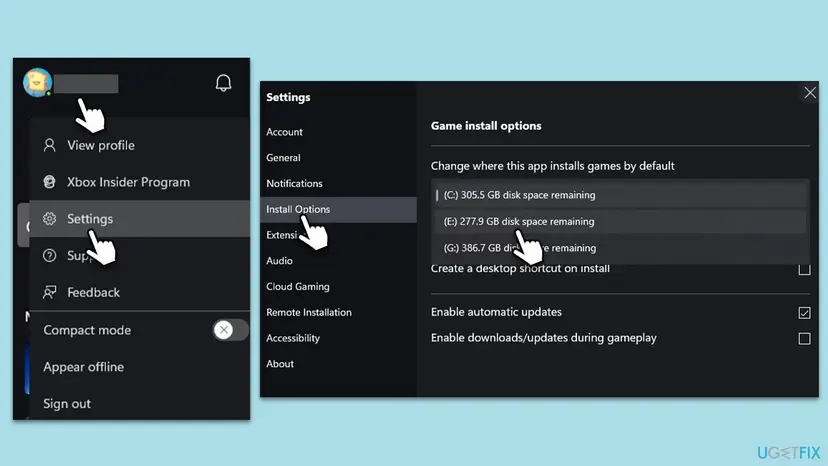Switch to General settings tab
828x466 pixels.
(338, 158)
